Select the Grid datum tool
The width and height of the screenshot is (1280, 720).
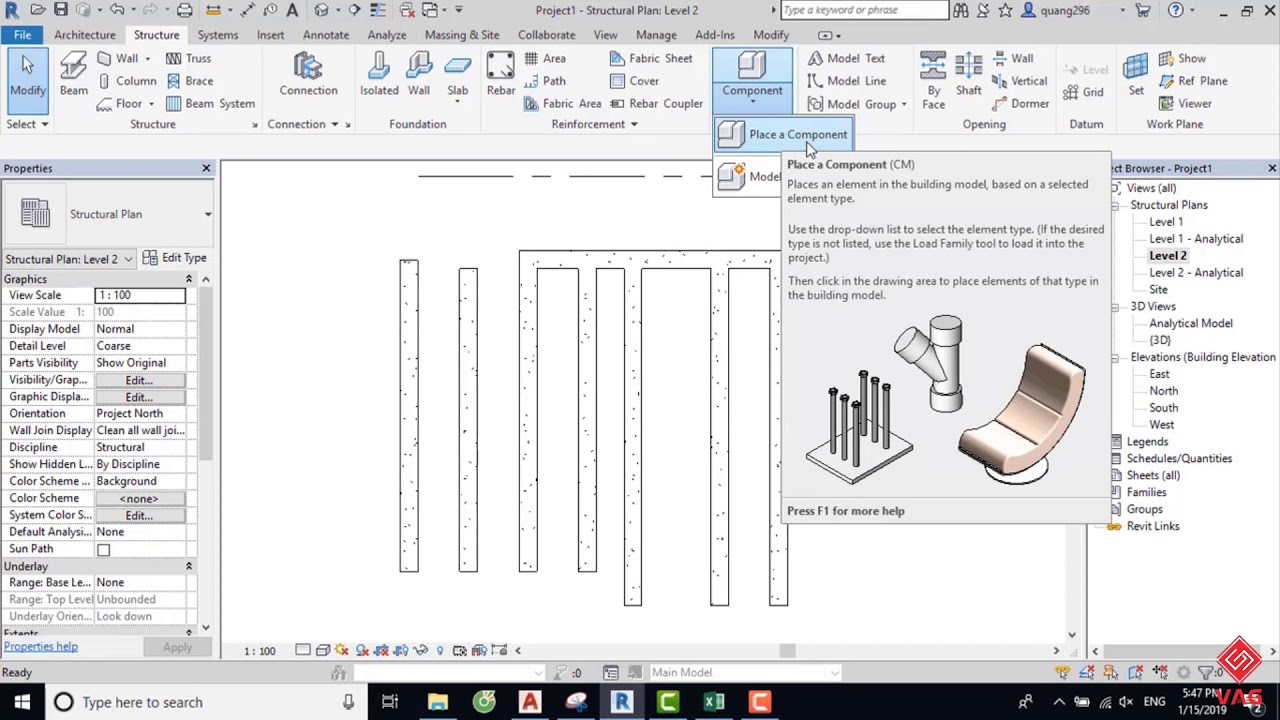tap(1084, 92)
